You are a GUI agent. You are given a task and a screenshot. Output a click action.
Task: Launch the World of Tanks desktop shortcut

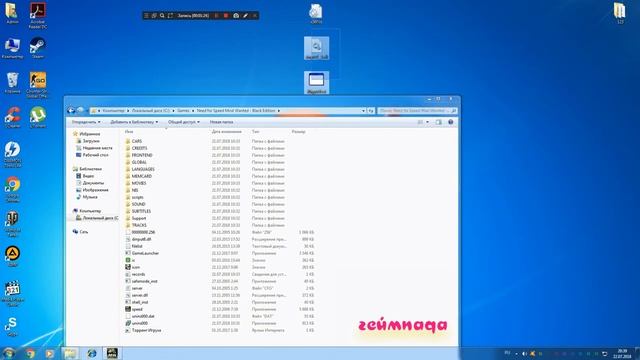13,224
